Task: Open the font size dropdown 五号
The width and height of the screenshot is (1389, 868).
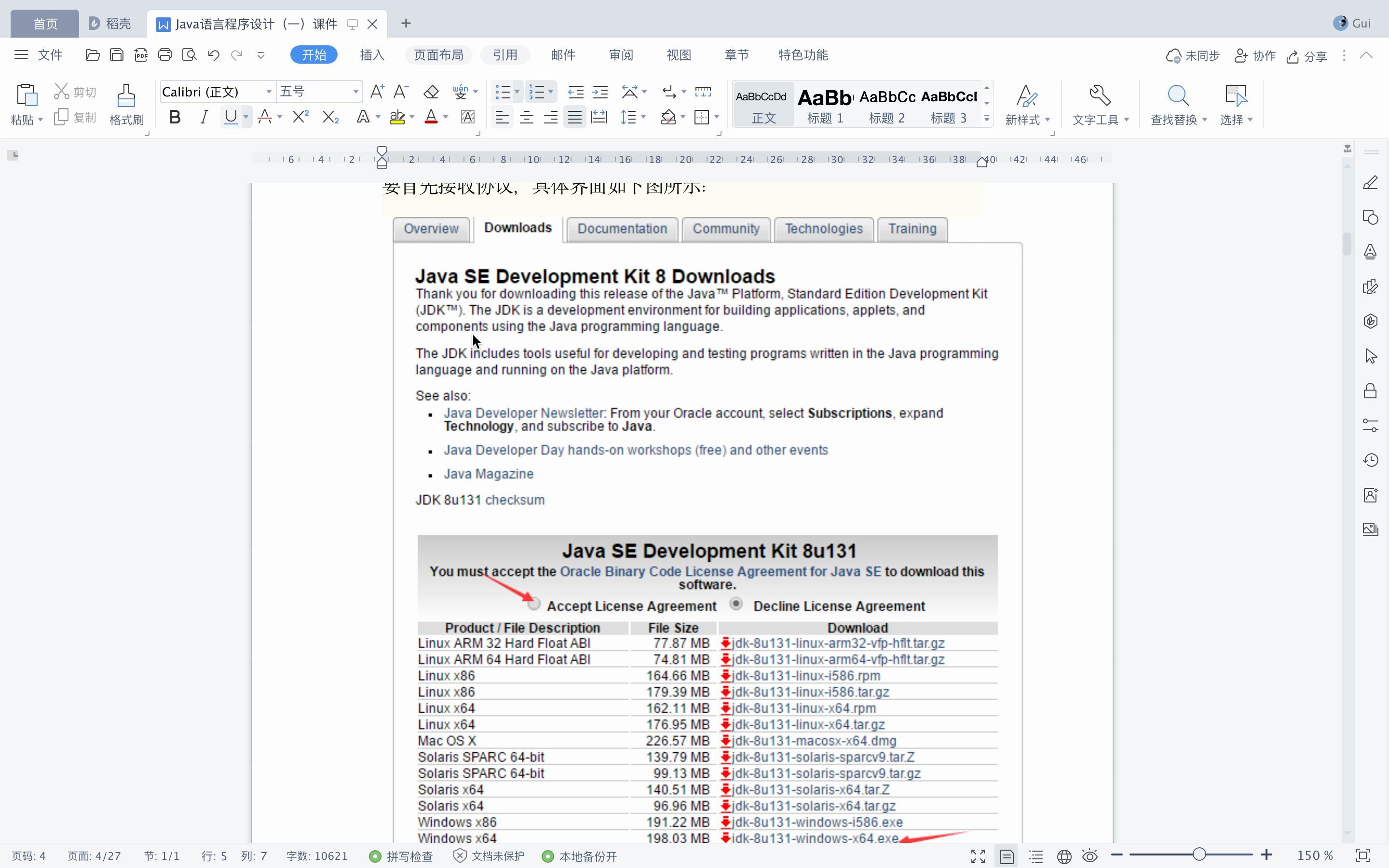Action: pos(356,92)
